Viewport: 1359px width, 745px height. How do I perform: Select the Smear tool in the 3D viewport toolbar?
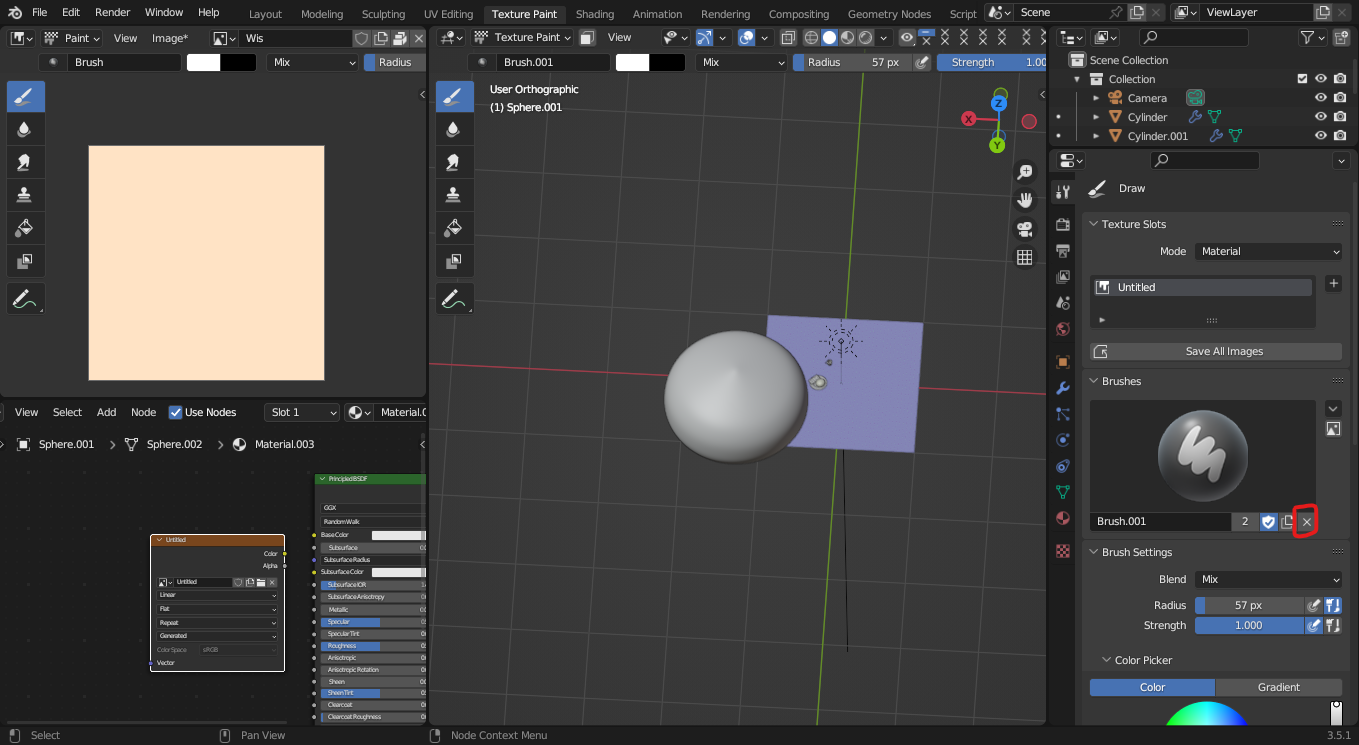click(453, 162)
